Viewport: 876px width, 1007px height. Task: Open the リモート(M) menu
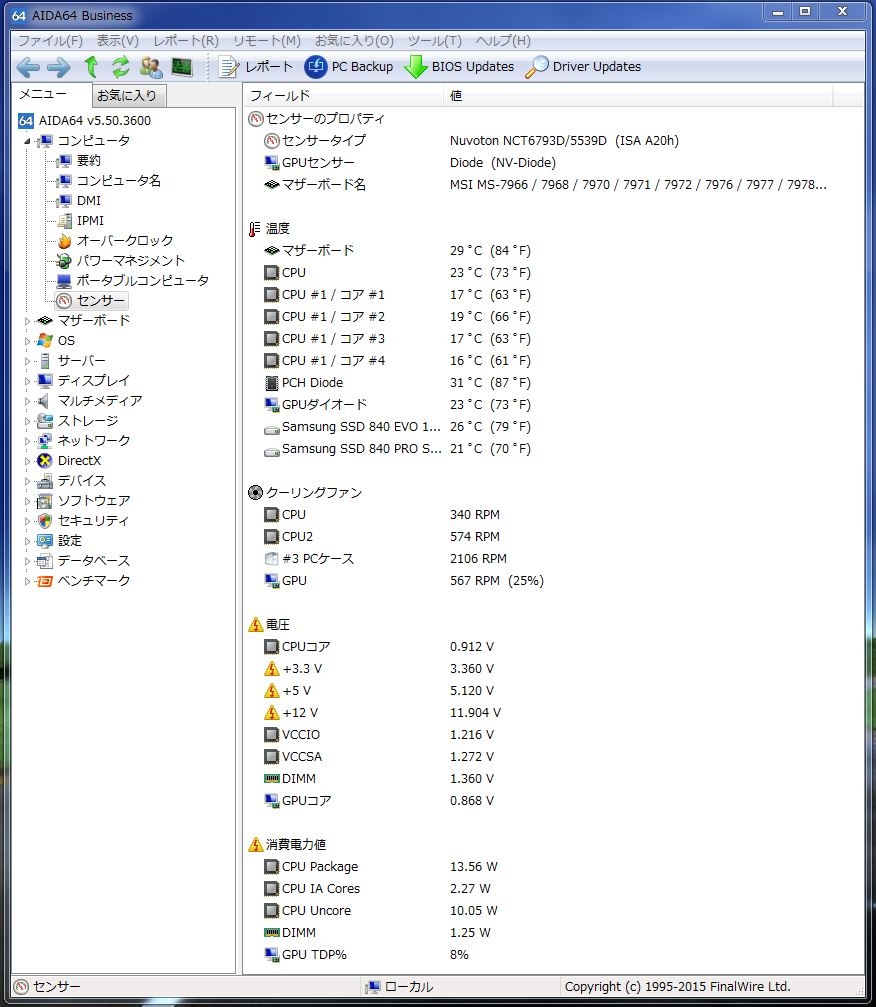[267, 41]
